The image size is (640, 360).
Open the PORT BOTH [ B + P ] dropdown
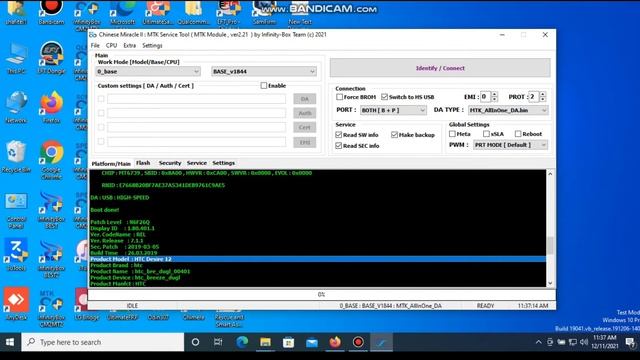393,110
